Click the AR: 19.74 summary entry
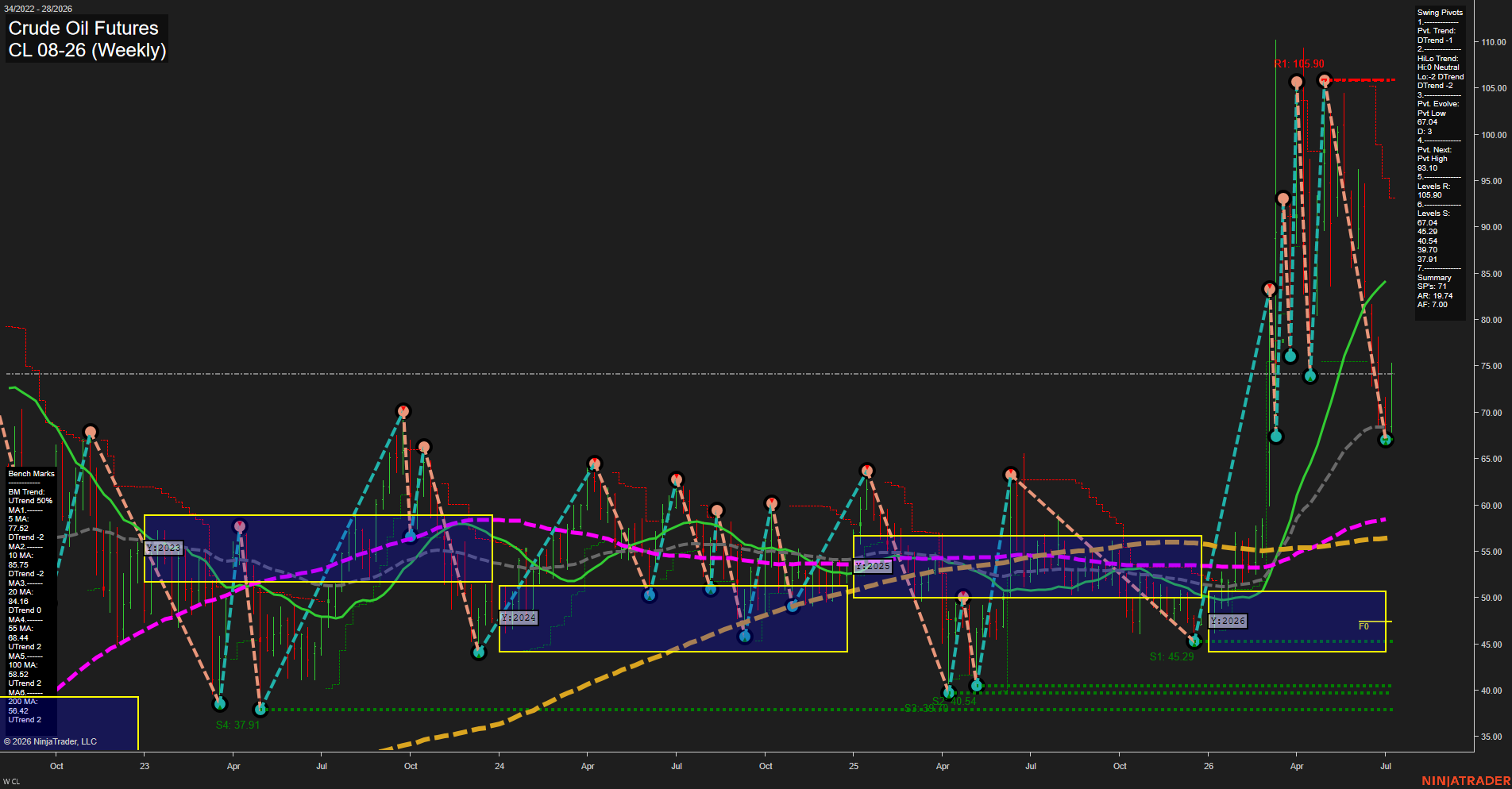The width and height of the screenshot is (1512, 789). [1435, 296]
